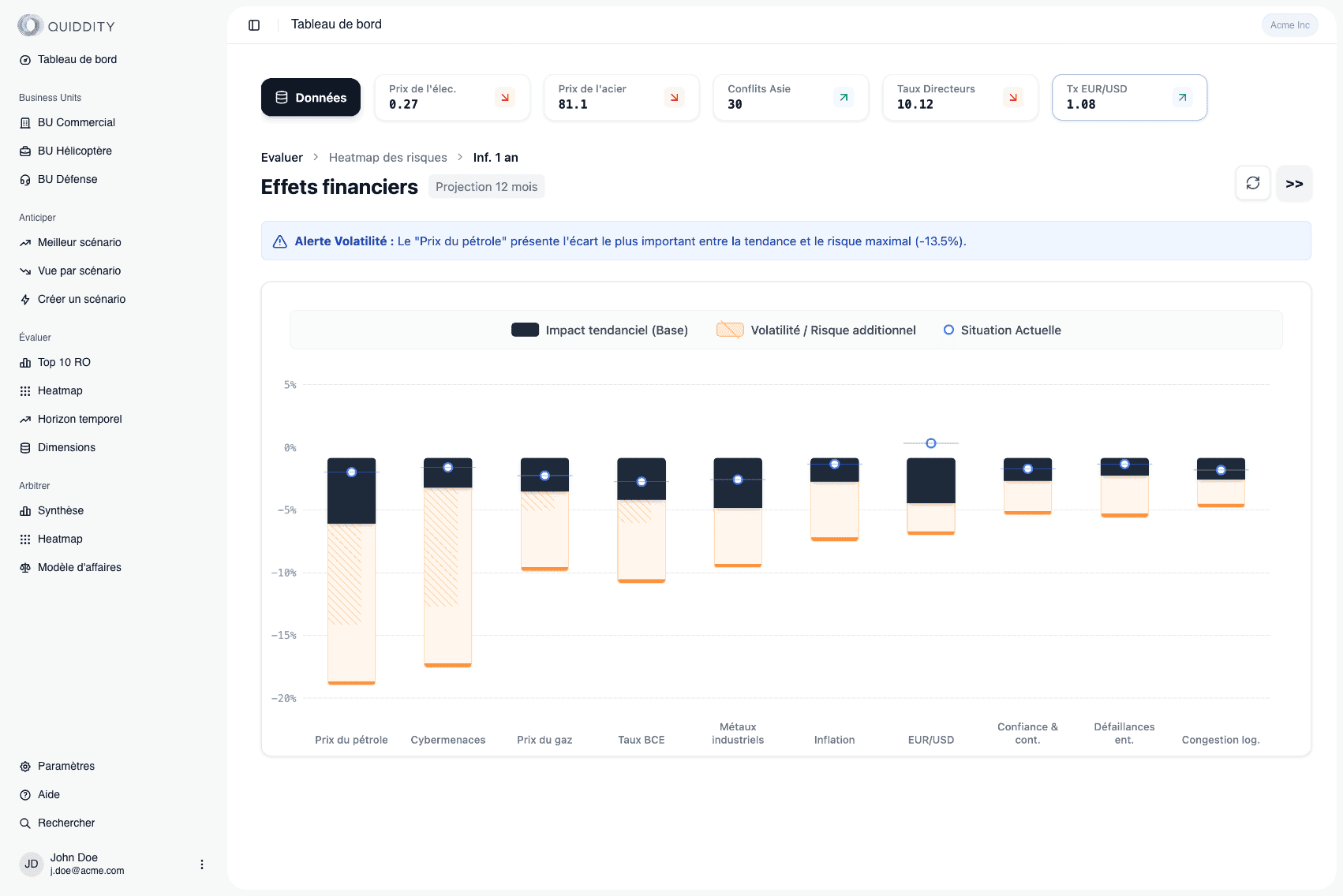1343x896 pixels.
Task: Select the Situation Actuelle marker on EUR/USD bar
Action: (930, 443)
